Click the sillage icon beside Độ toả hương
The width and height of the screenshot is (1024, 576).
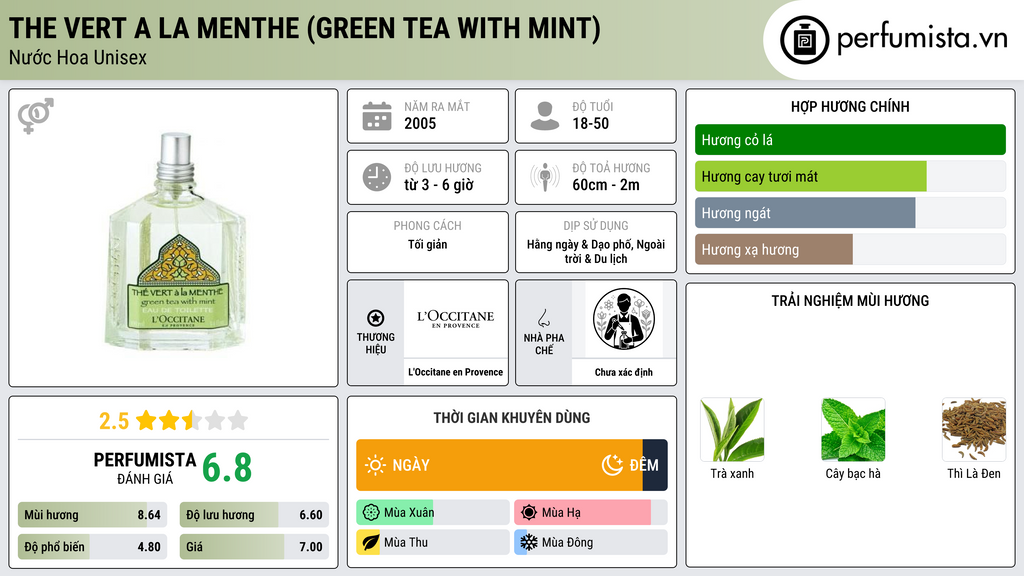point(545,177)
